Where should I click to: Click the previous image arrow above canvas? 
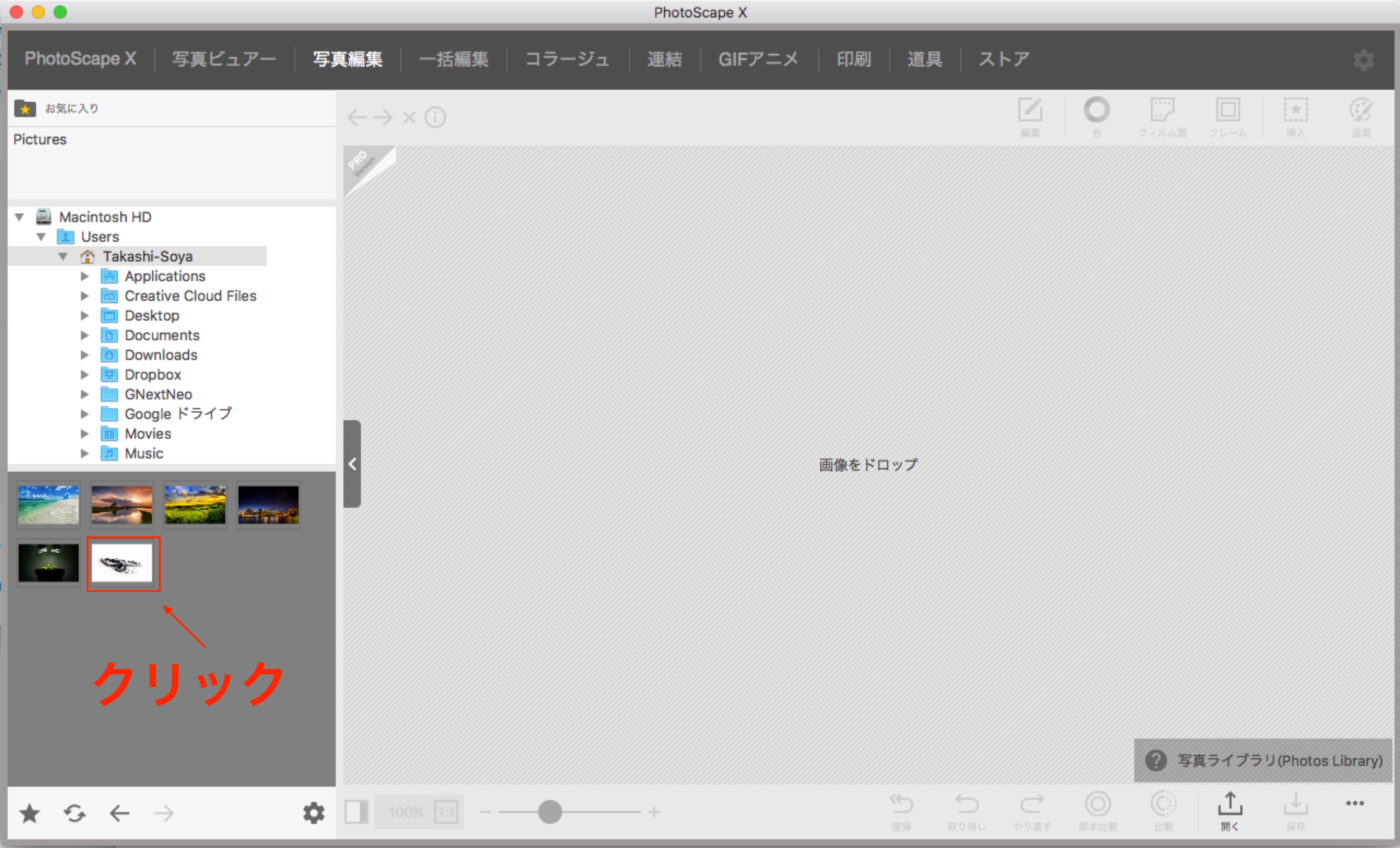tap(357, 117)
